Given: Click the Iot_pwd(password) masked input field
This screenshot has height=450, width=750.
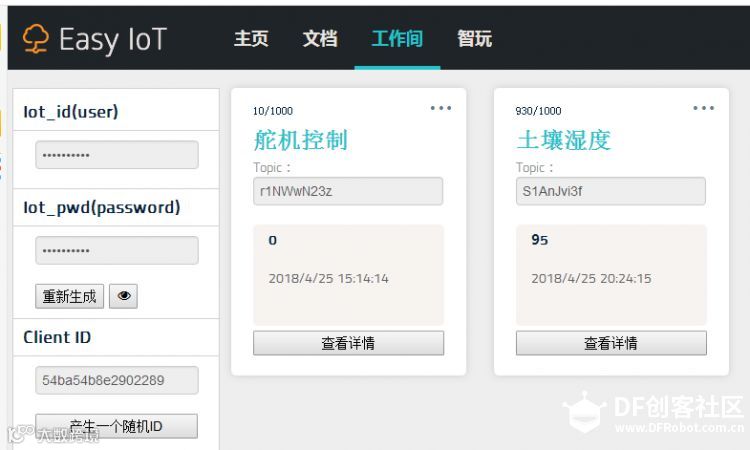Looking at the screenshot, I should 117,250.
